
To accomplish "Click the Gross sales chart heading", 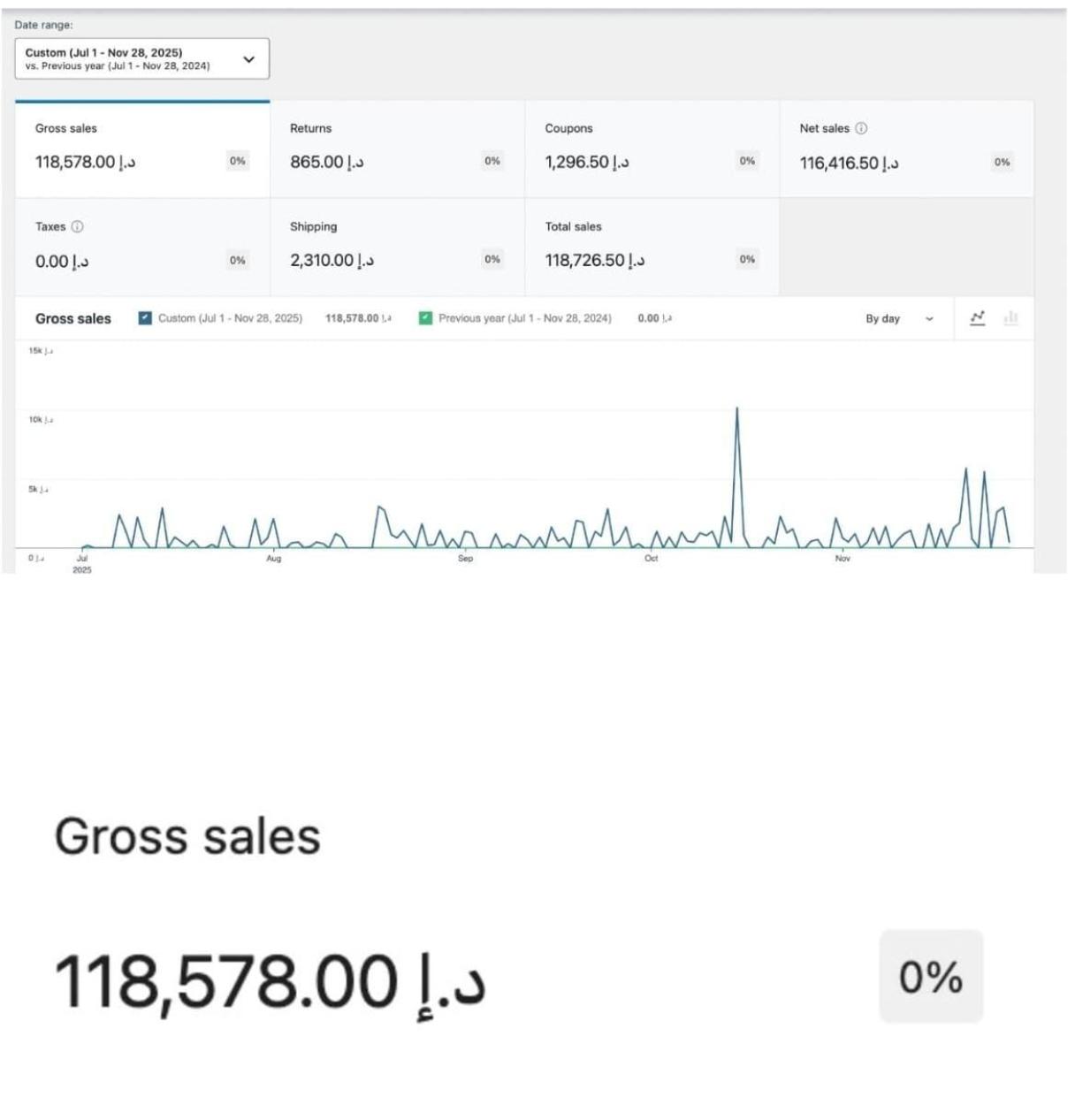I will [73, 318].
